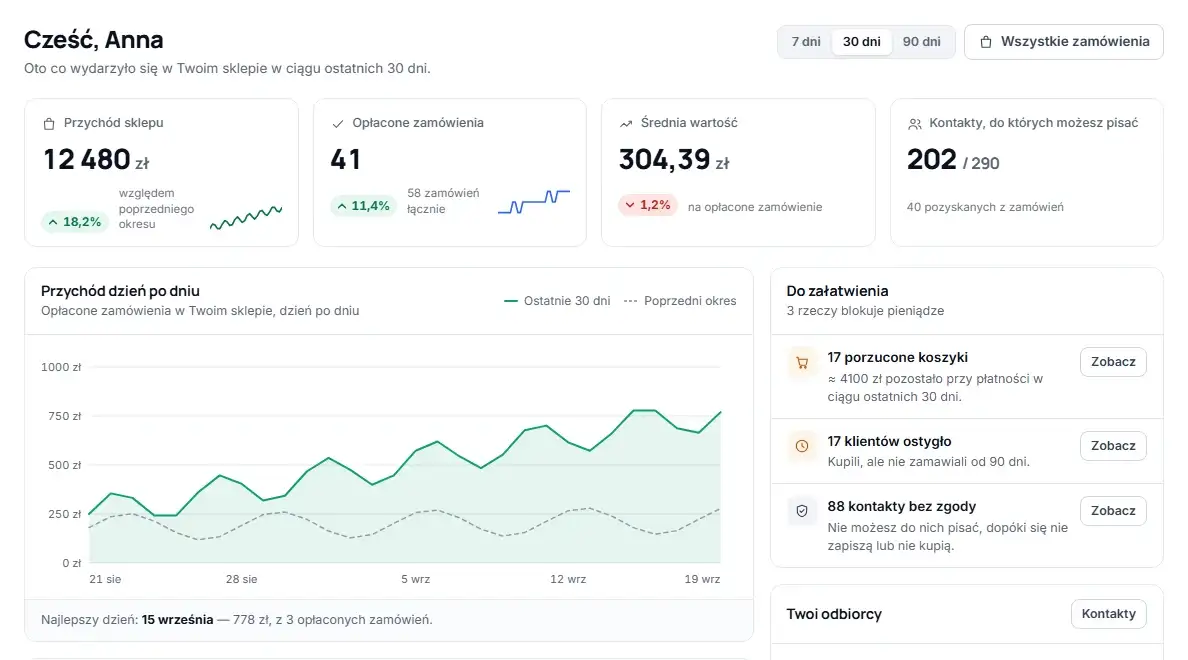Click the clock icon beside klientów ostygło

coord(802,446)
